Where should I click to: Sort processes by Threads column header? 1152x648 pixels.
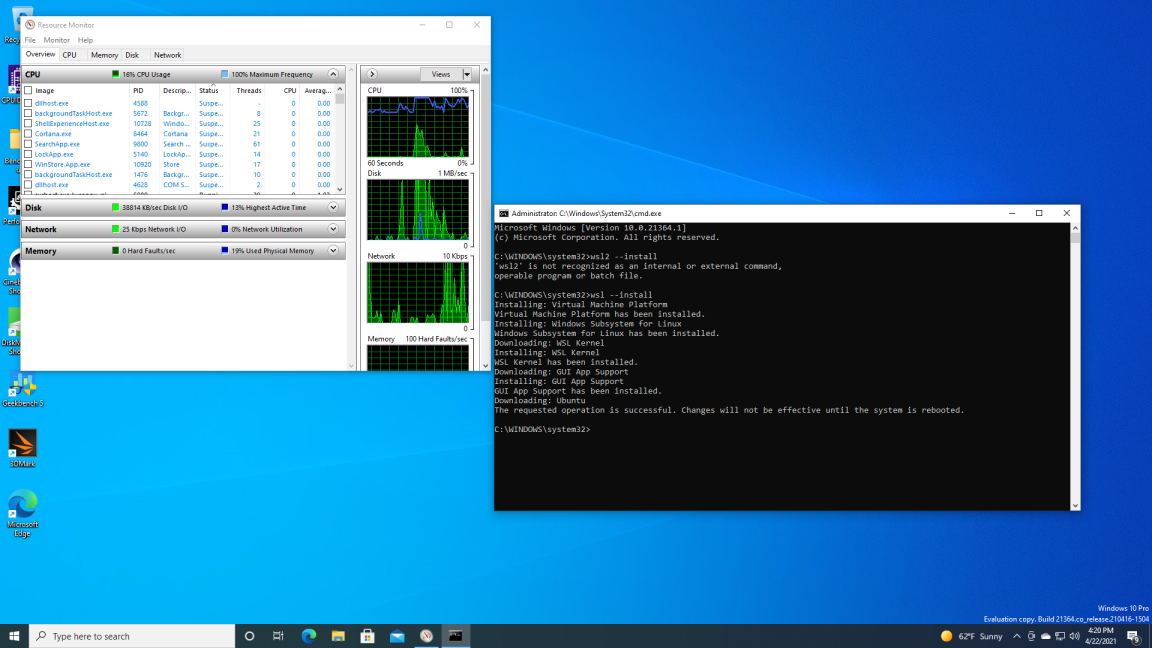(x=248, y=90)
